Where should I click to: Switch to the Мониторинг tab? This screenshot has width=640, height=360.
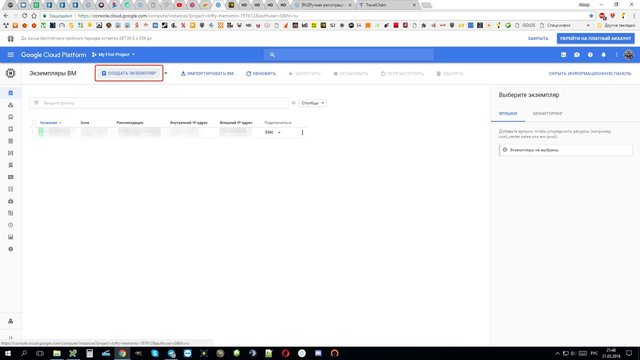(548, 113)
